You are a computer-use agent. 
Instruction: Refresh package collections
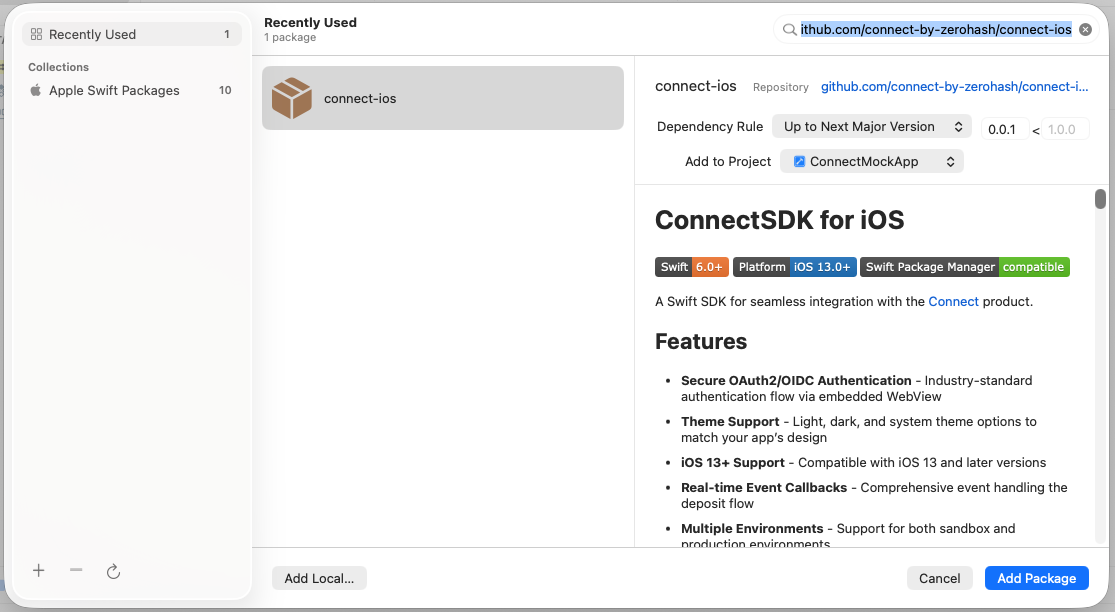click(113, 571)
